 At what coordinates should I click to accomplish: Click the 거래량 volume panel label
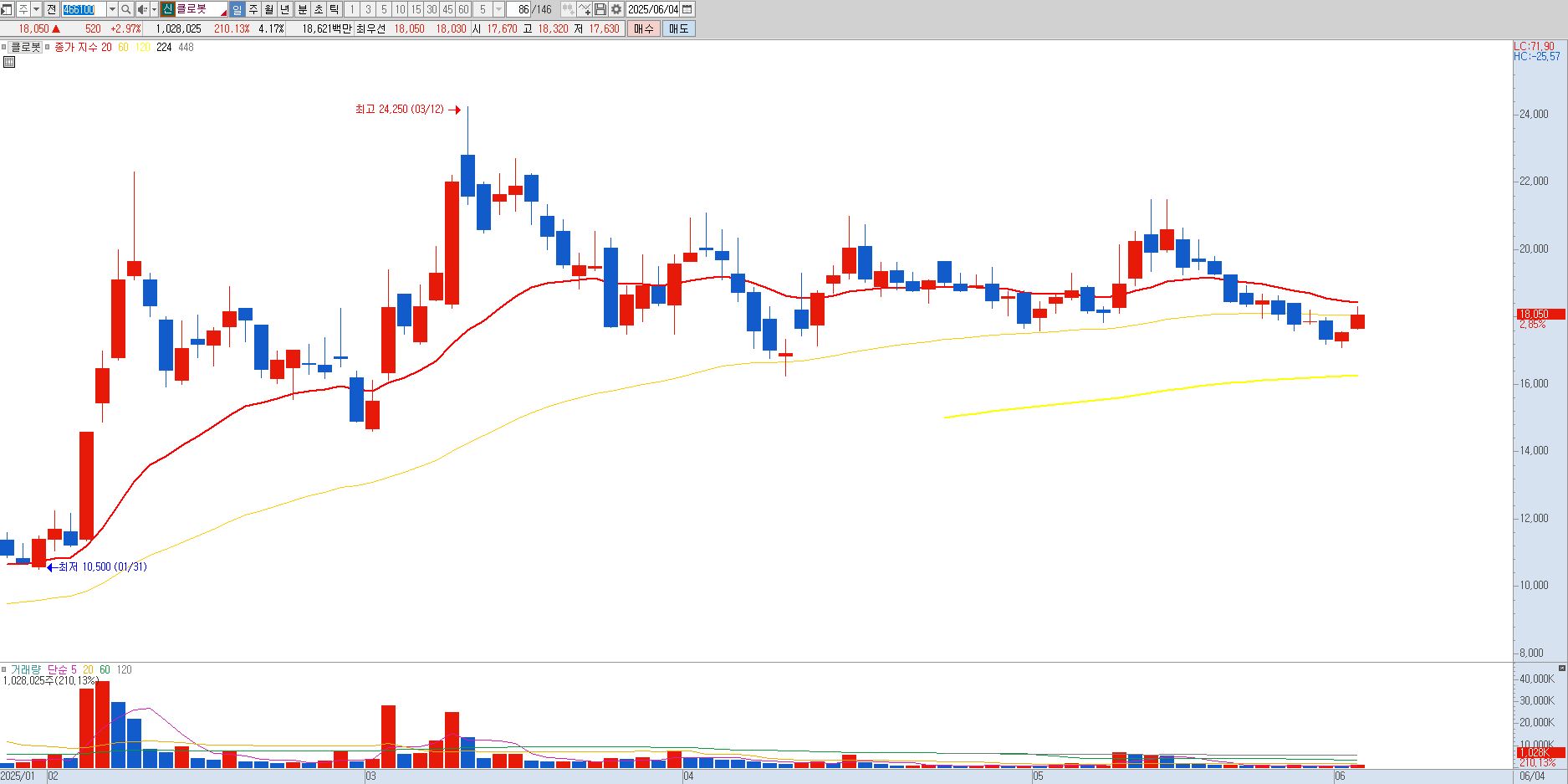(25, 669)
